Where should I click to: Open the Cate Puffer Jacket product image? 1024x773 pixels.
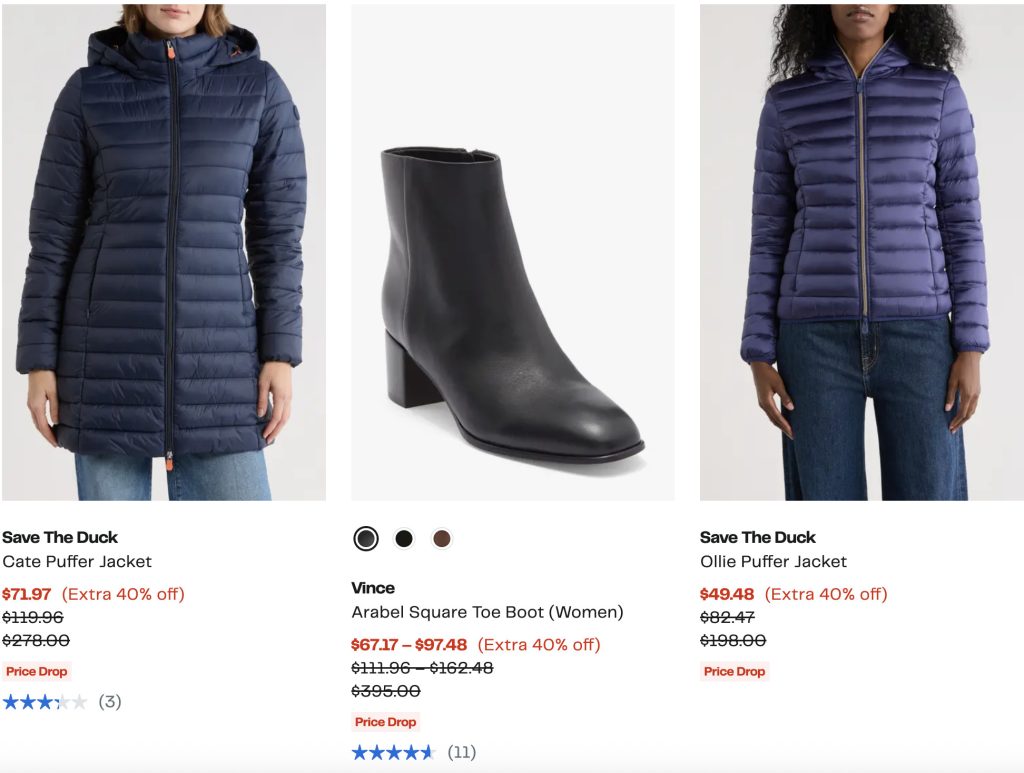[x=163, y=250]
